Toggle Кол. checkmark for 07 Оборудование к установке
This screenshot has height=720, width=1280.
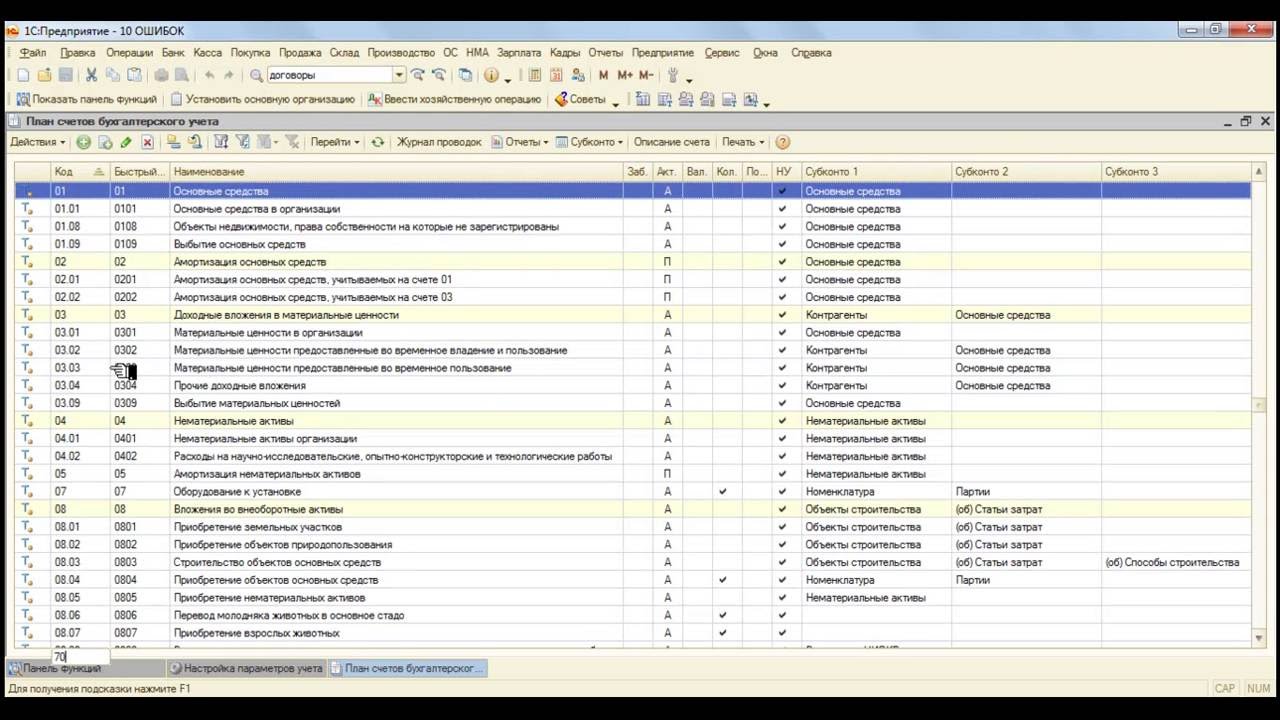click(723, 492)
